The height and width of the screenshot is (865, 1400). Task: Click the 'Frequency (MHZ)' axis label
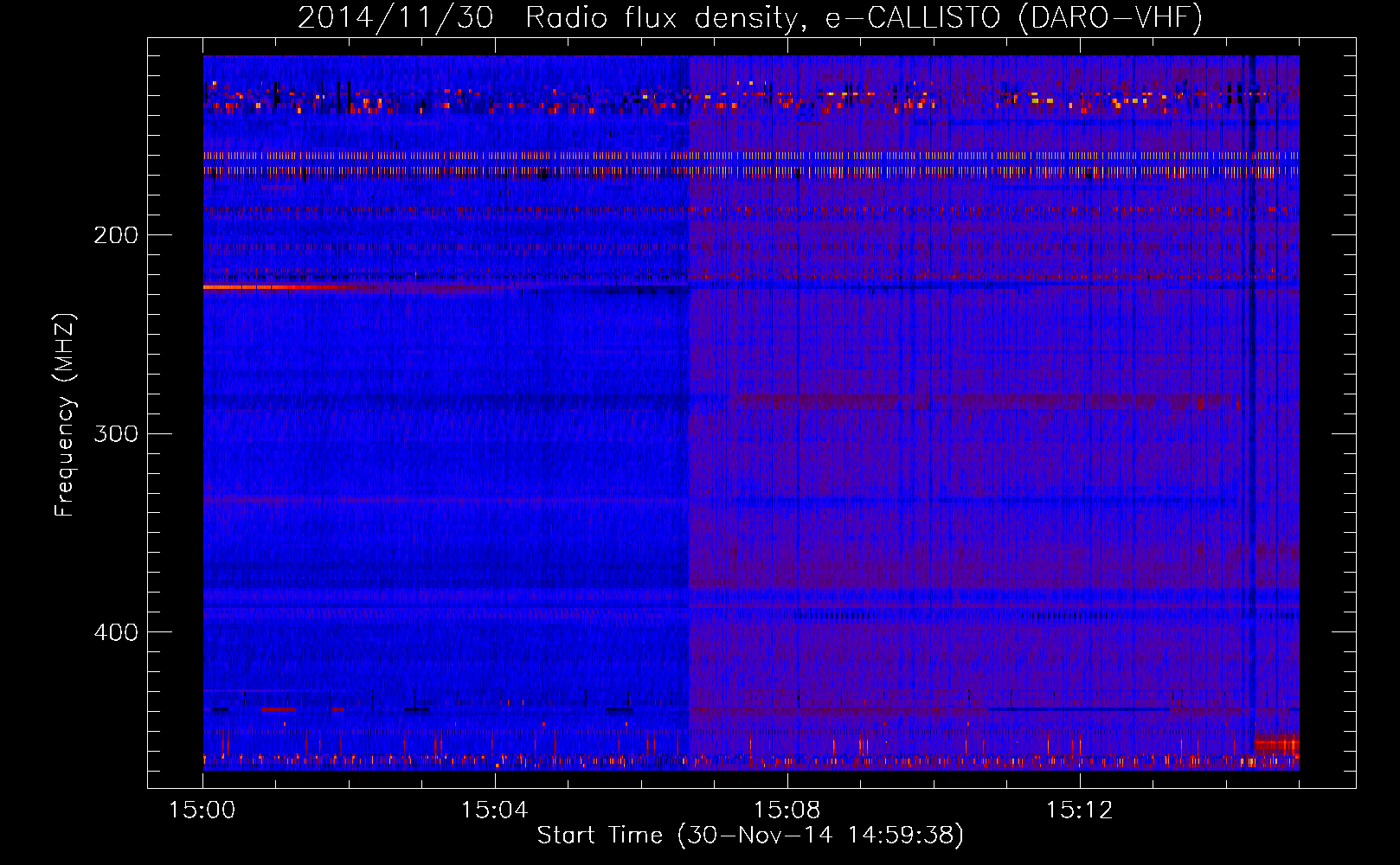tap(65, 414)
